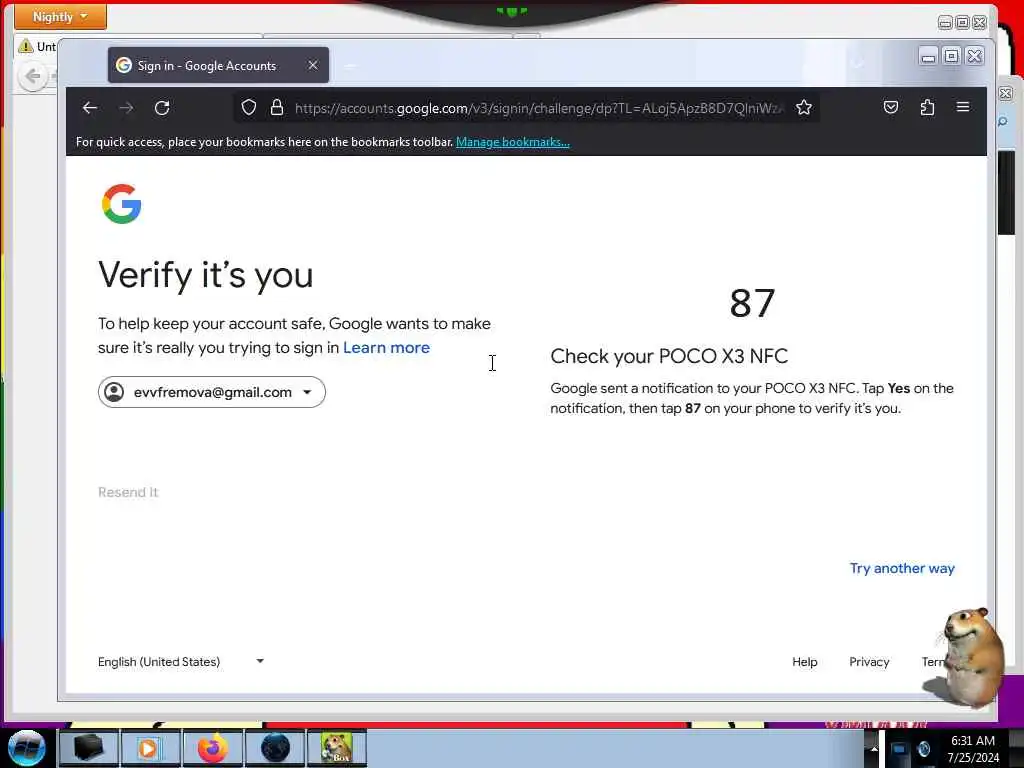Screen dimensions: 1024x768
Task: Switch to Firefox on the taskbar
Action: pos(213,748)
